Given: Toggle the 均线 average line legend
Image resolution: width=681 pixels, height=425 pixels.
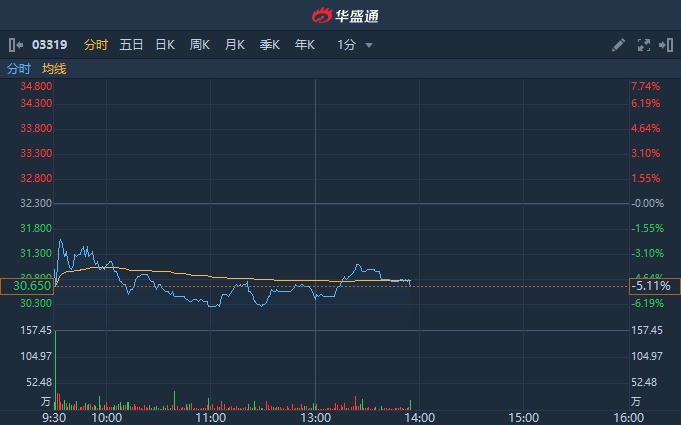Looking at the screenshot, I should click(54, 69).
